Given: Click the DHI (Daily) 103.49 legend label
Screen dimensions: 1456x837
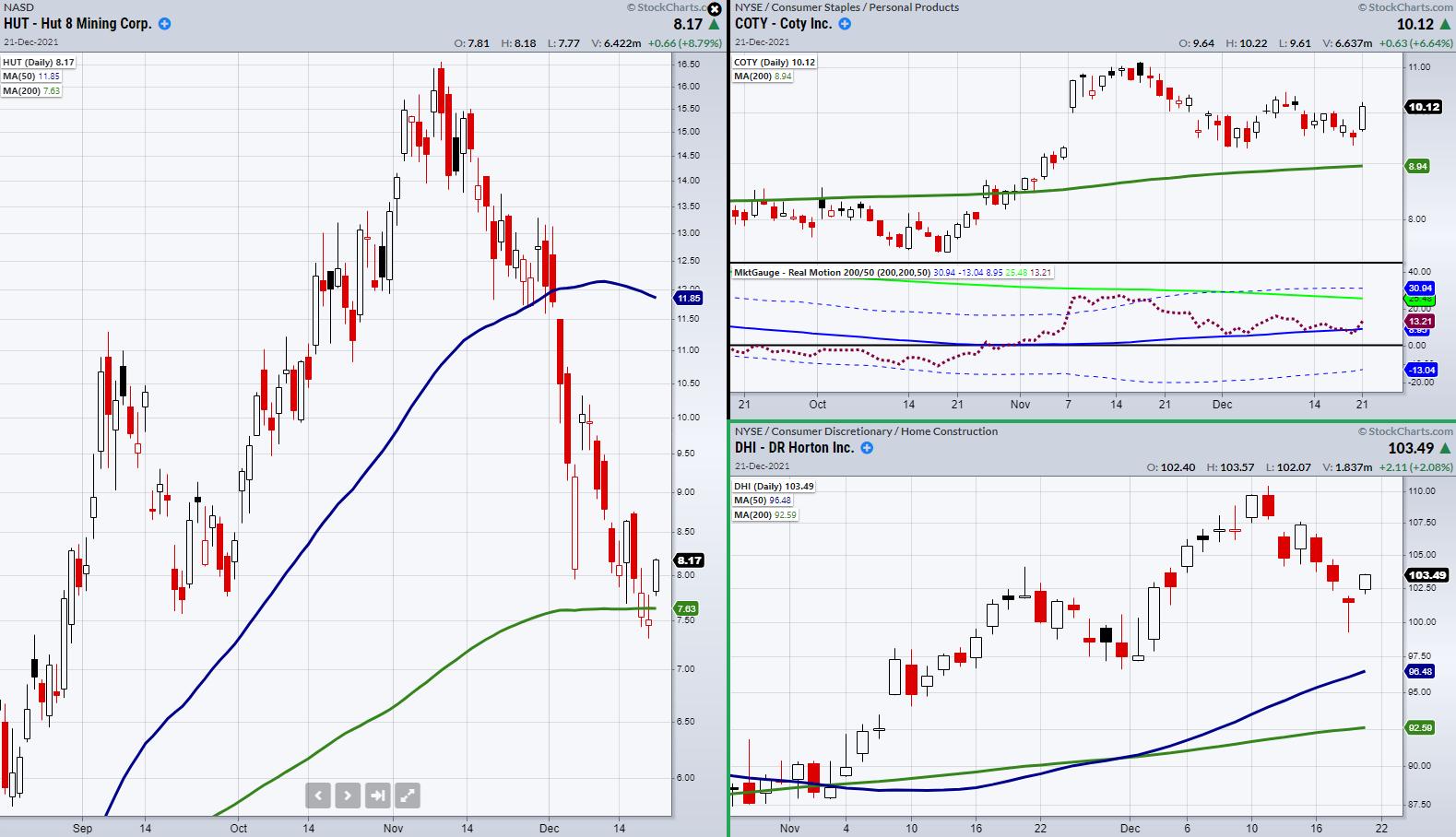Looking at the screenshot, I should point(774,487).
